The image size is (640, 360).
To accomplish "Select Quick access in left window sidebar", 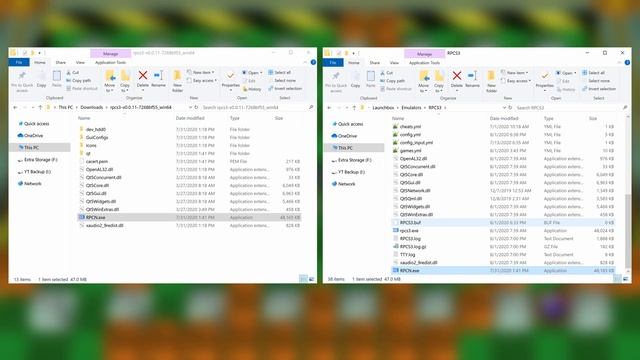I will (x=34, y=124).
